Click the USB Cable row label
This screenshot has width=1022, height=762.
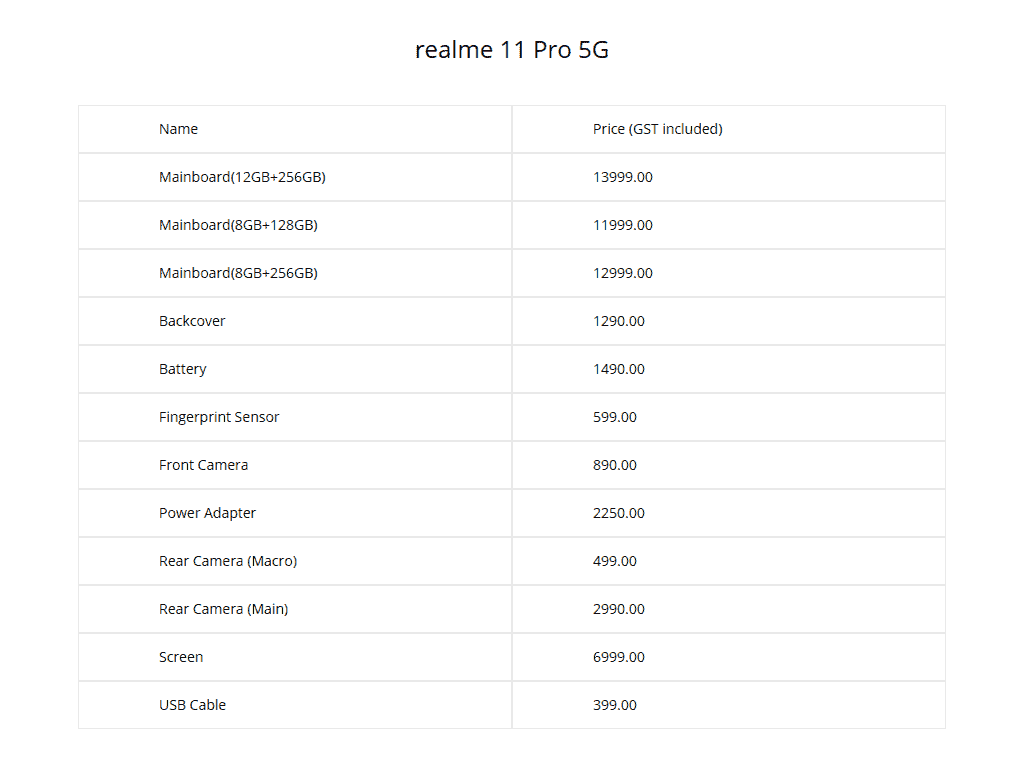pos(192,705)
